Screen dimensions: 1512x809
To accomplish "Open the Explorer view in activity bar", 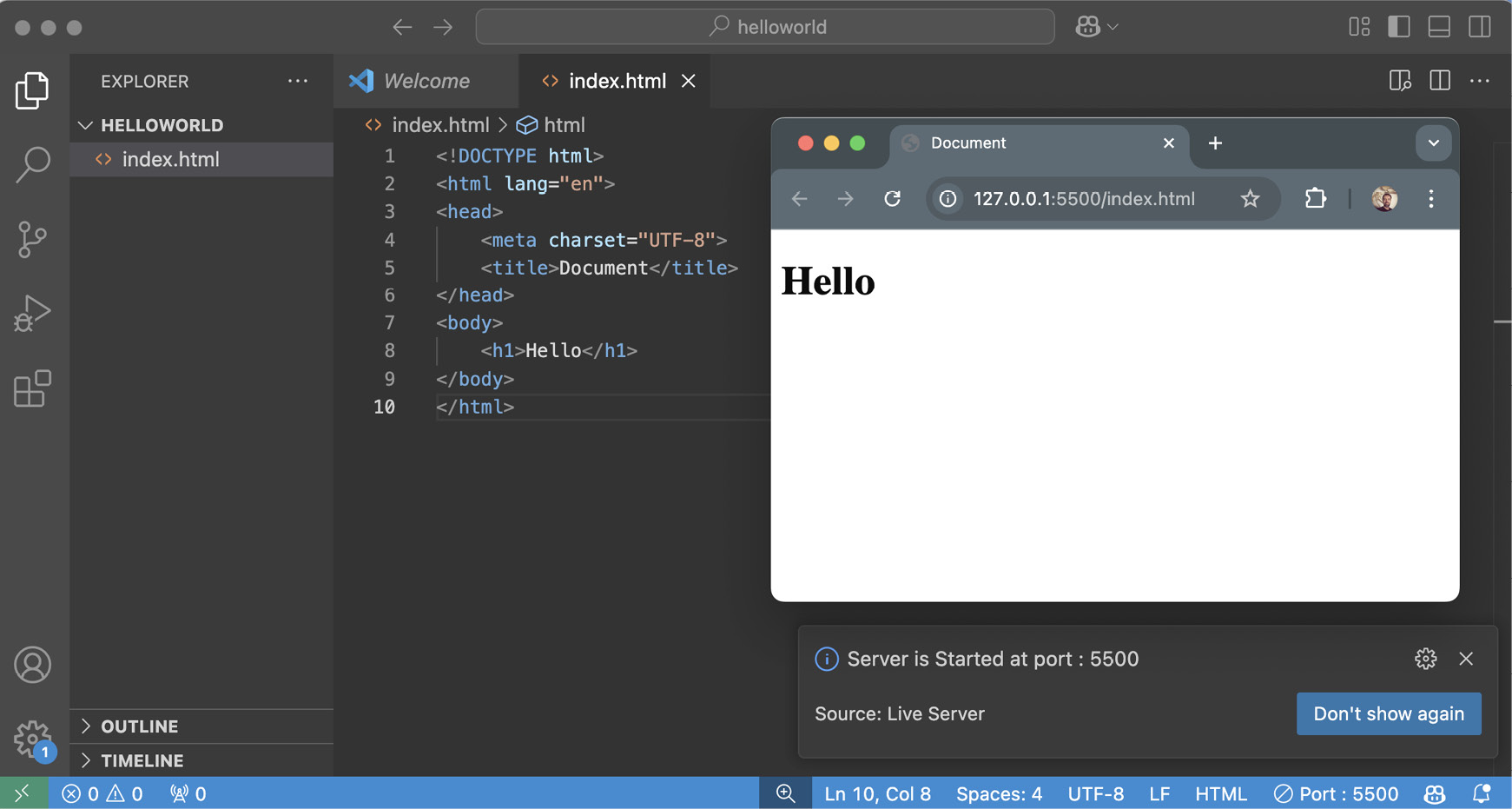I will coord(32,90).
